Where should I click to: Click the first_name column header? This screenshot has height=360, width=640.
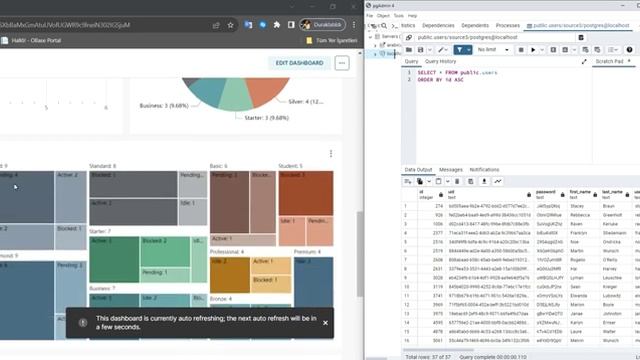pyautogui.click(x=584, y=194)
